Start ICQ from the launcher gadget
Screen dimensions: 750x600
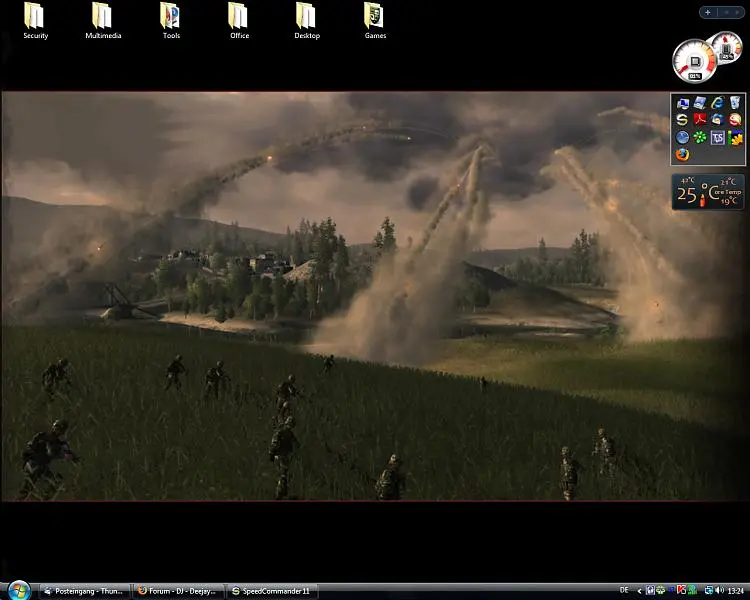700,137
